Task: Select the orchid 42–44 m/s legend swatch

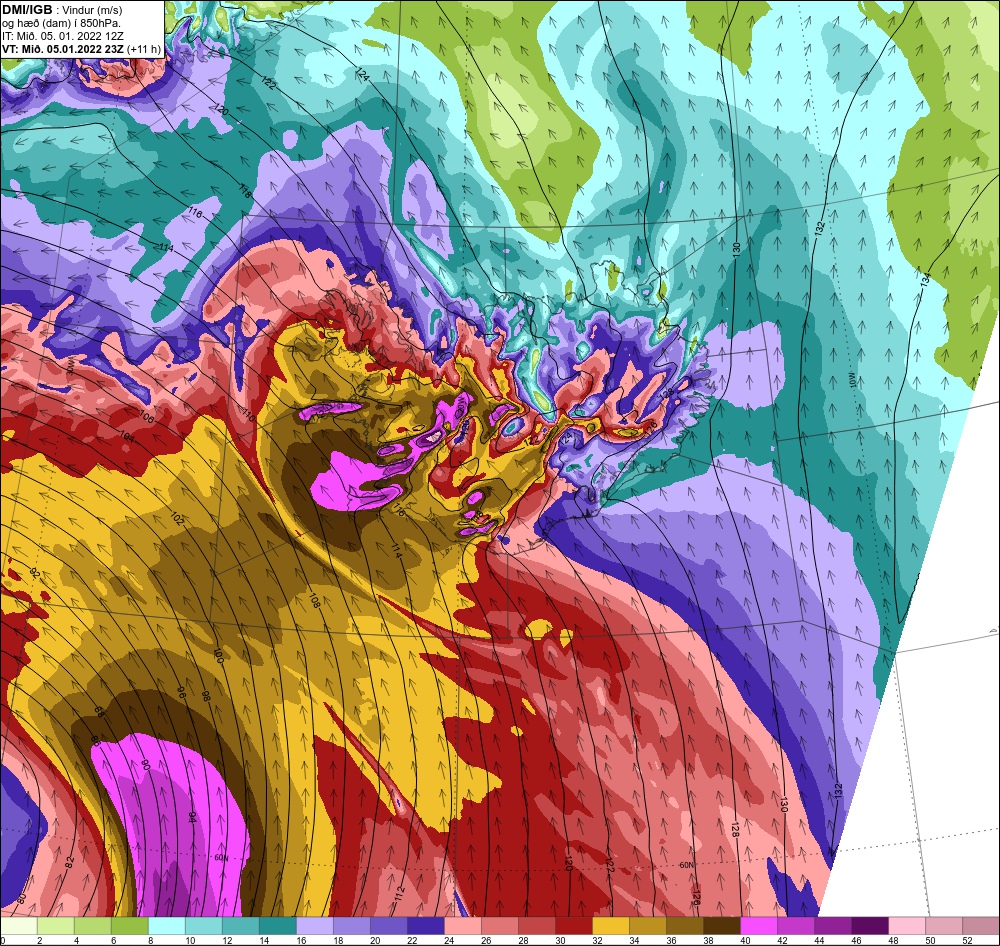Action: point(796,926)
